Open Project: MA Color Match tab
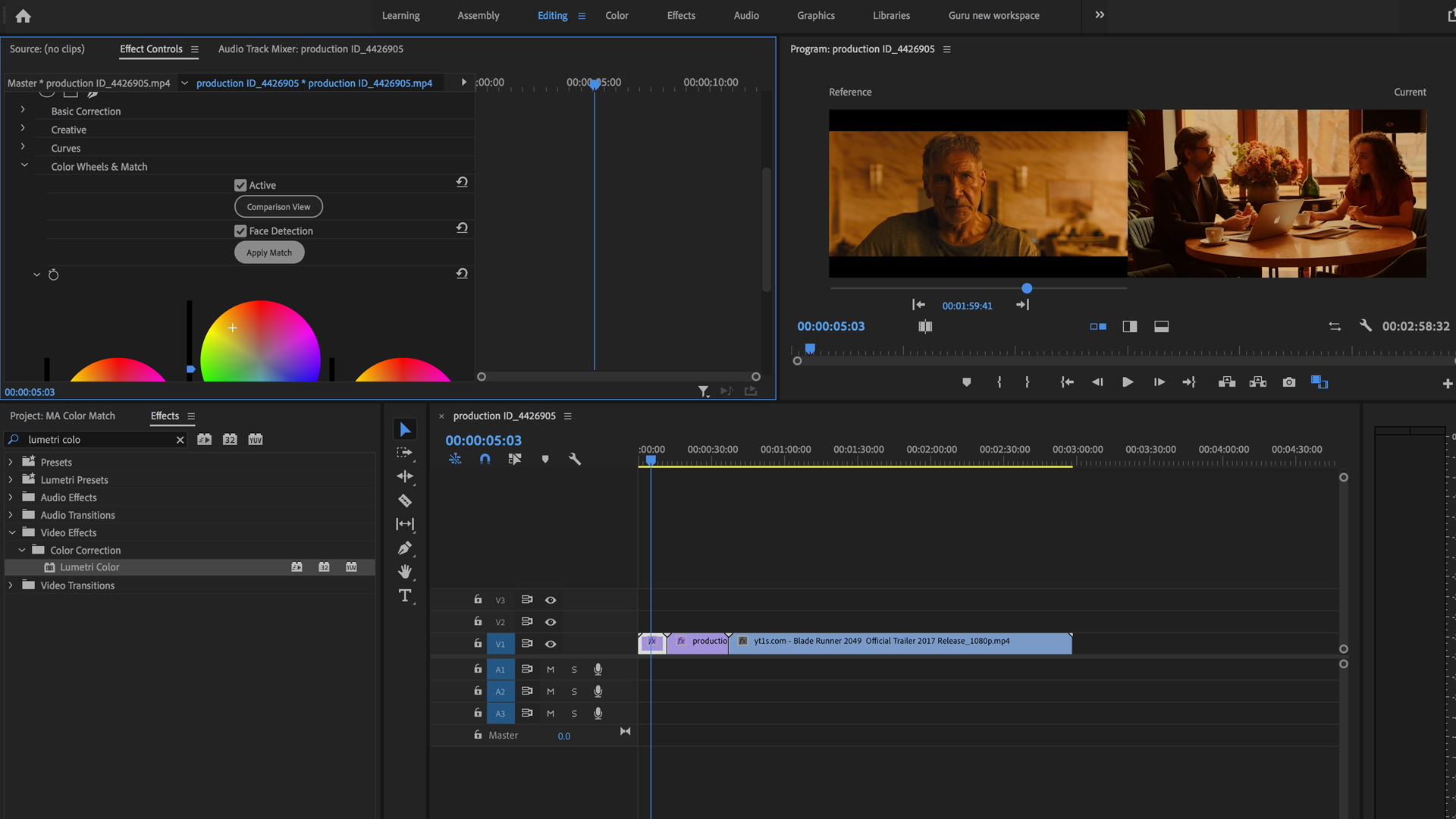Viewport: 1456px width, 819px height. coord(62,416)
